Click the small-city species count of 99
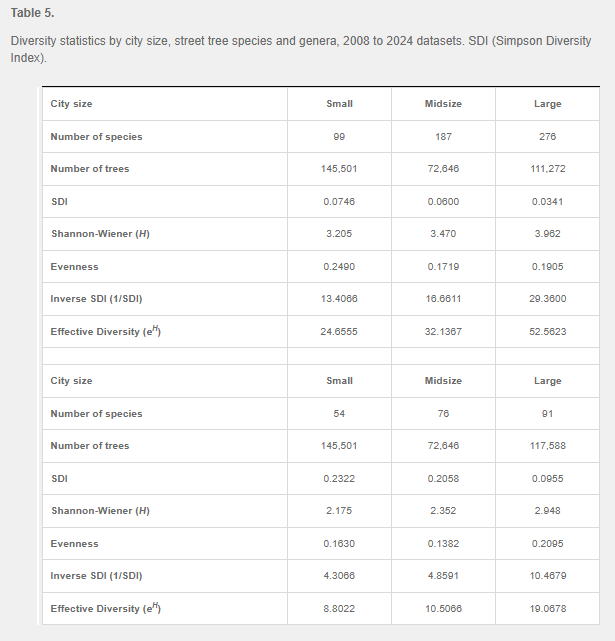 tap(339, 136)
